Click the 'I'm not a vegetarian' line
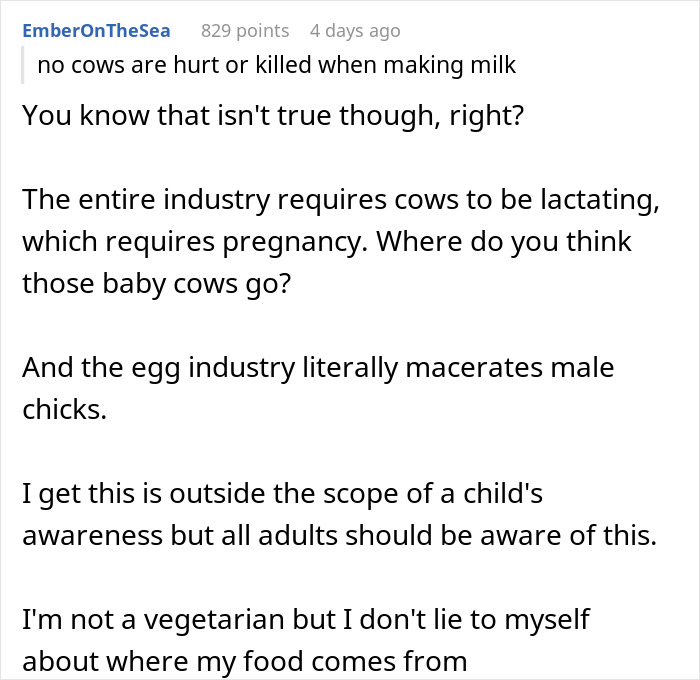Viewport: 700px width, 680px height. [x=305, y=620]
